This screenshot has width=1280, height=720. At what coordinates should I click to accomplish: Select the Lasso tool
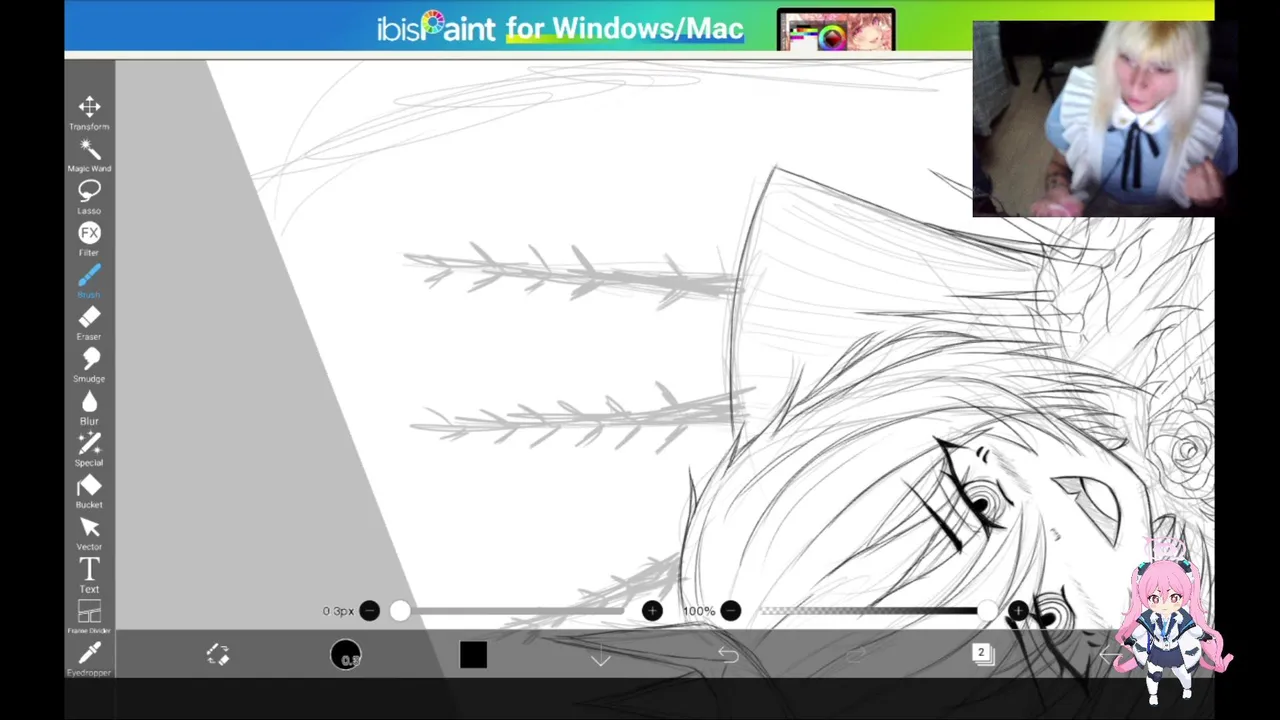[89, 197]
